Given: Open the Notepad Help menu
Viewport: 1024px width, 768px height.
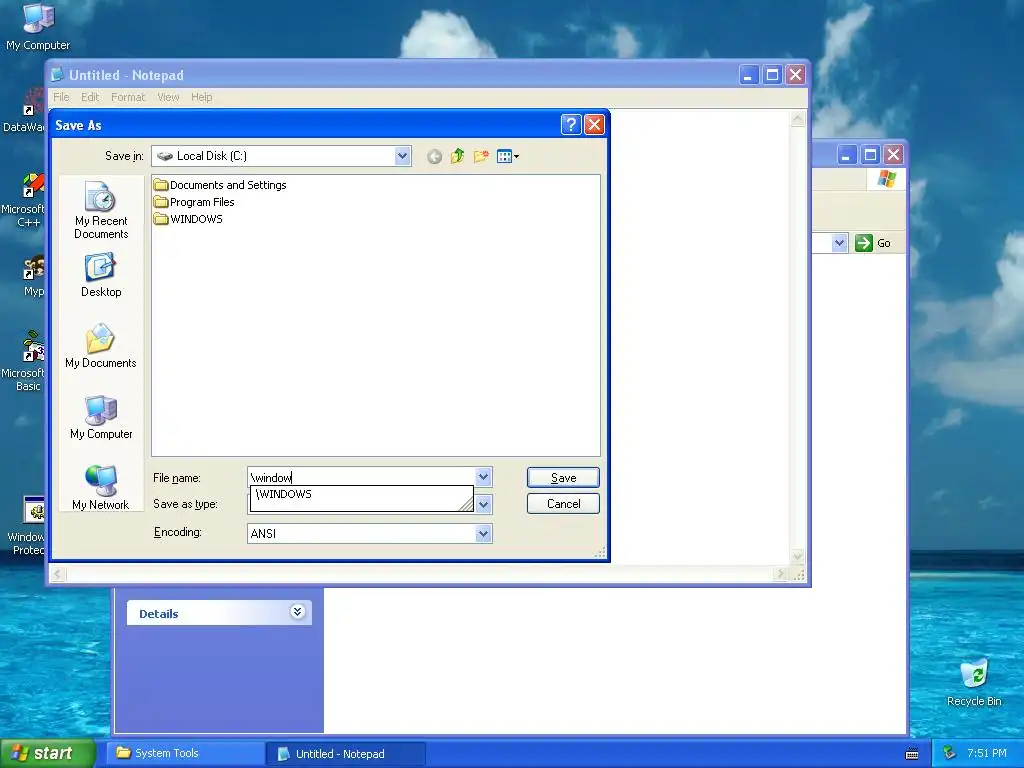Looking at the screenshot, I should click(202, 97).
